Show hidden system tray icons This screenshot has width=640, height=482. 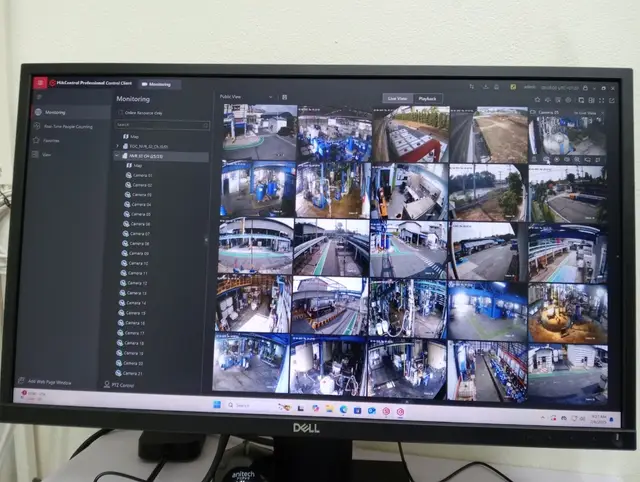[542, 418]
